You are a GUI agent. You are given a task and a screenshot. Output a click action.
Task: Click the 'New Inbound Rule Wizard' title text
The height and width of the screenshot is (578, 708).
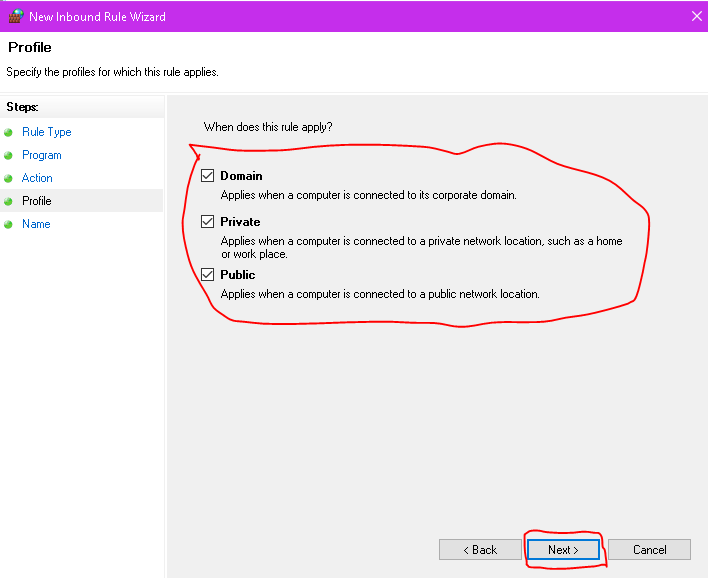[x=97, y=17]
